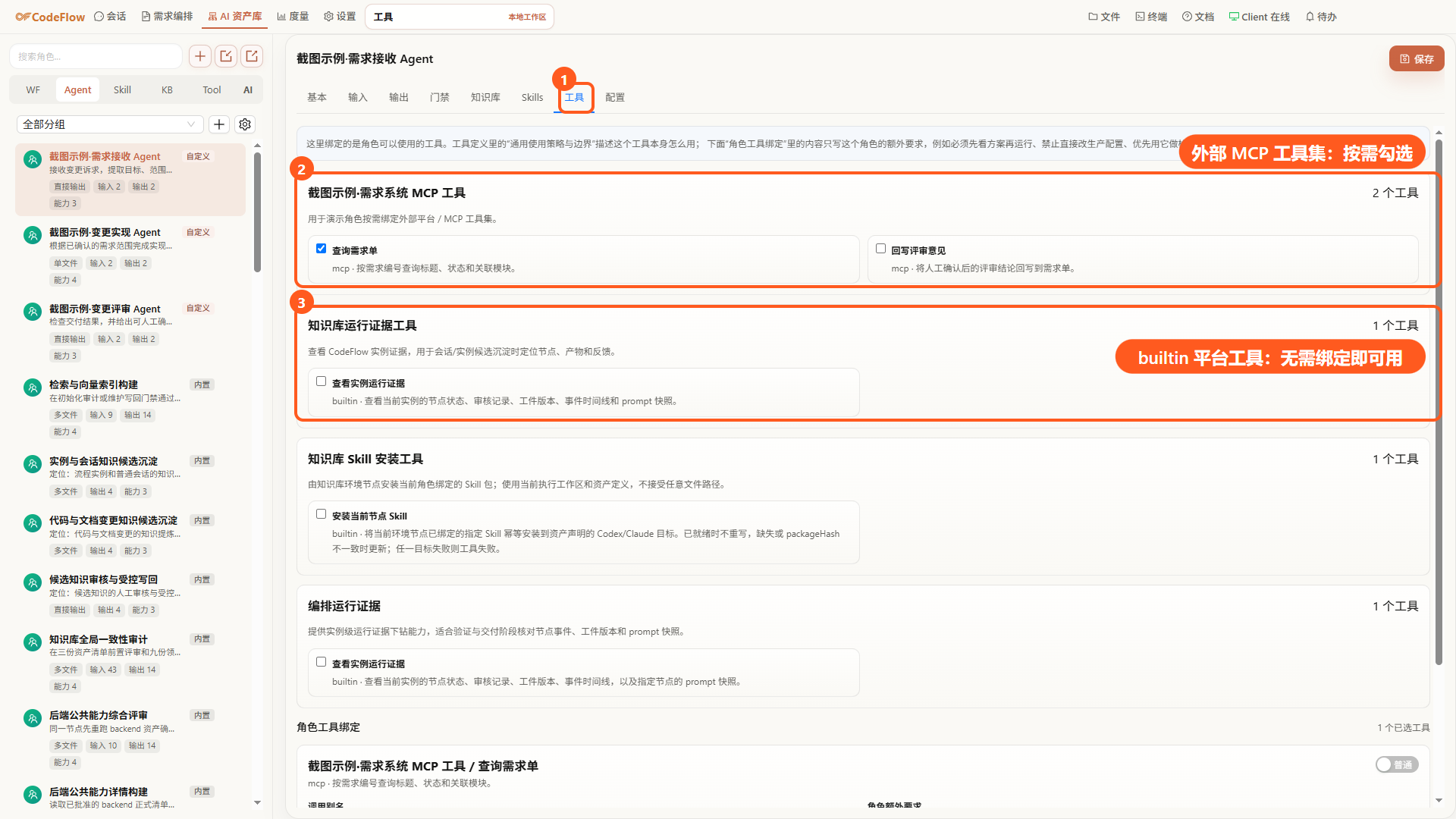Switch to the 输入 tab
This screenshot has height=819, width=1456.
pos(358,97)
